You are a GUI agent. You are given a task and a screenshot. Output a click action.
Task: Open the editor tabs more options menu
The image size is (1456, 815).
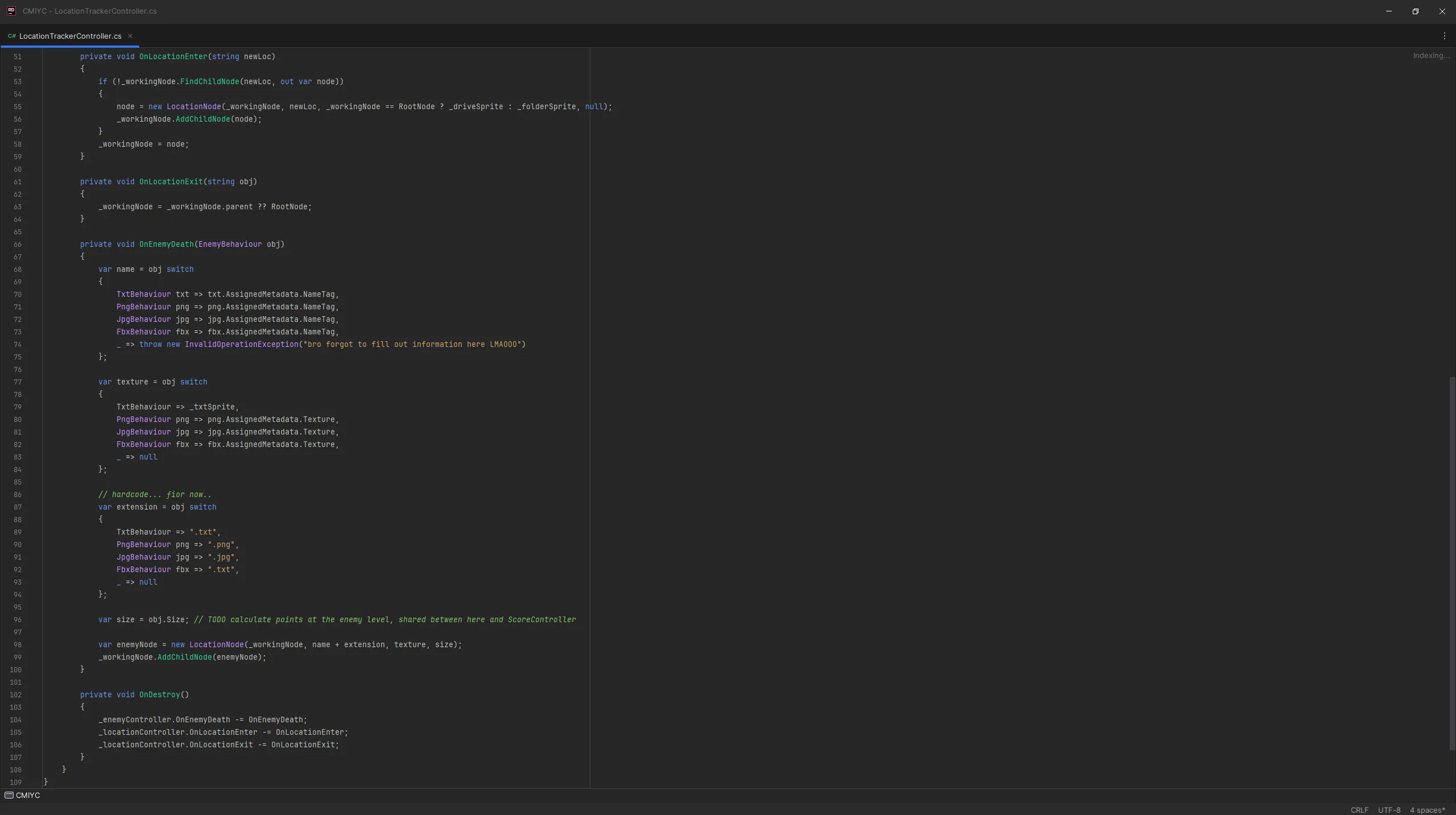(x=1444, y=36)
